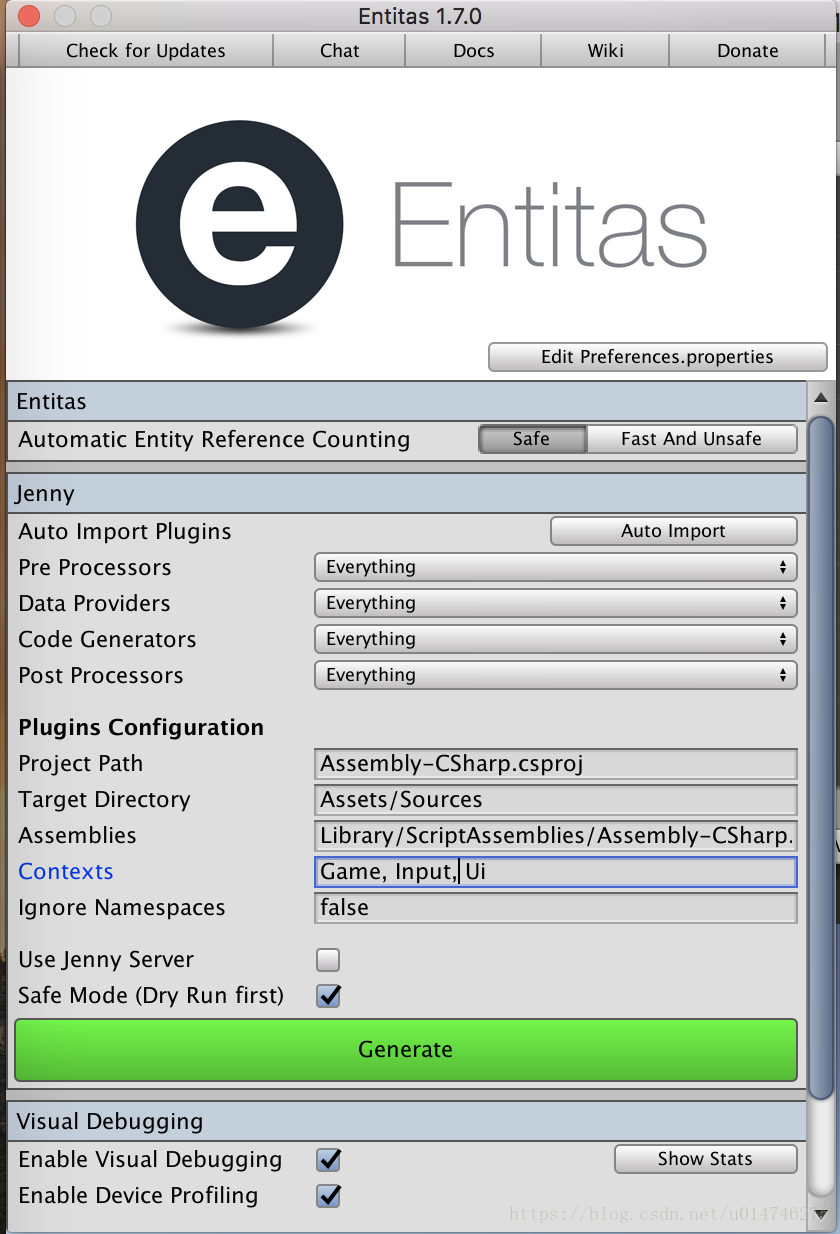This screenshot has height=1234, width=840.
Task: Toggle Enable Device Profiling checkbox
Action: coord(328,1196)
